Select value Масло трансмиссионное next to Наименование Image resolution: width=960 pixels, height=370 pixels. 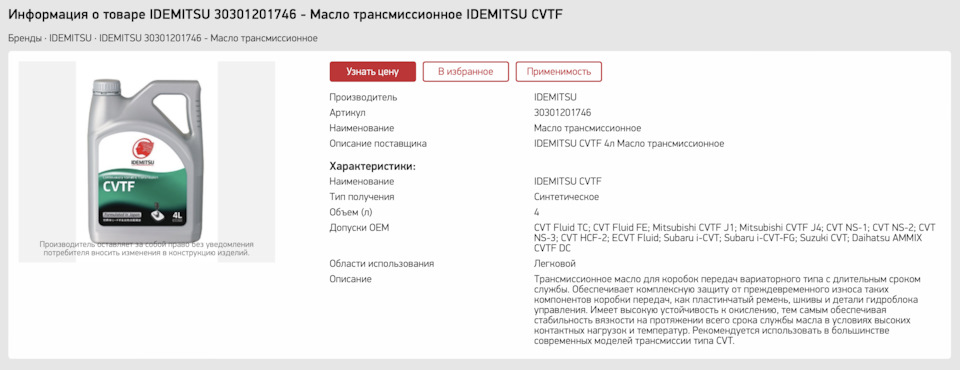(x=587, y=128)
